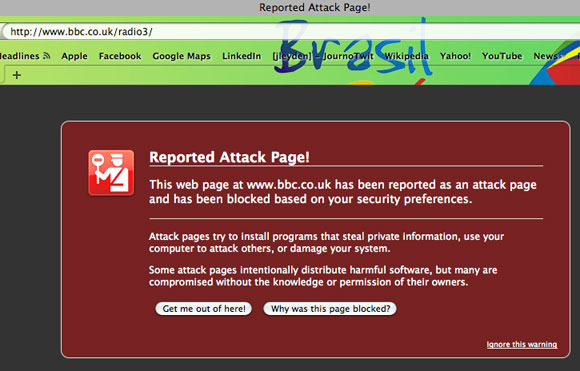Click the 'Some attack pages intentionally' paragraph
Screen dimensions: 580x371
click(x=323, y=276)
